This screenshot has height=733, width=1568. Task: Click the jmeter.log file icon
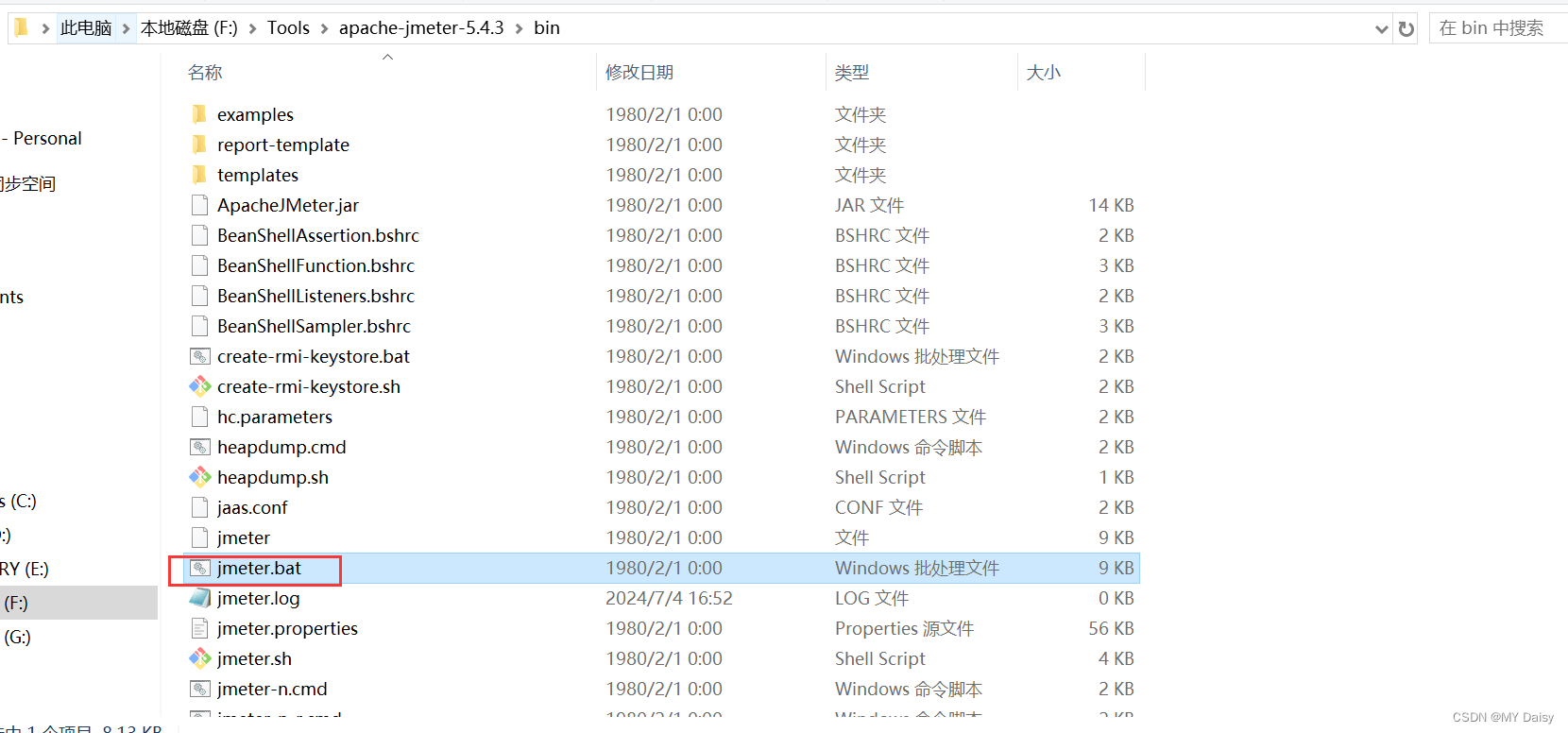pos(199,598)
